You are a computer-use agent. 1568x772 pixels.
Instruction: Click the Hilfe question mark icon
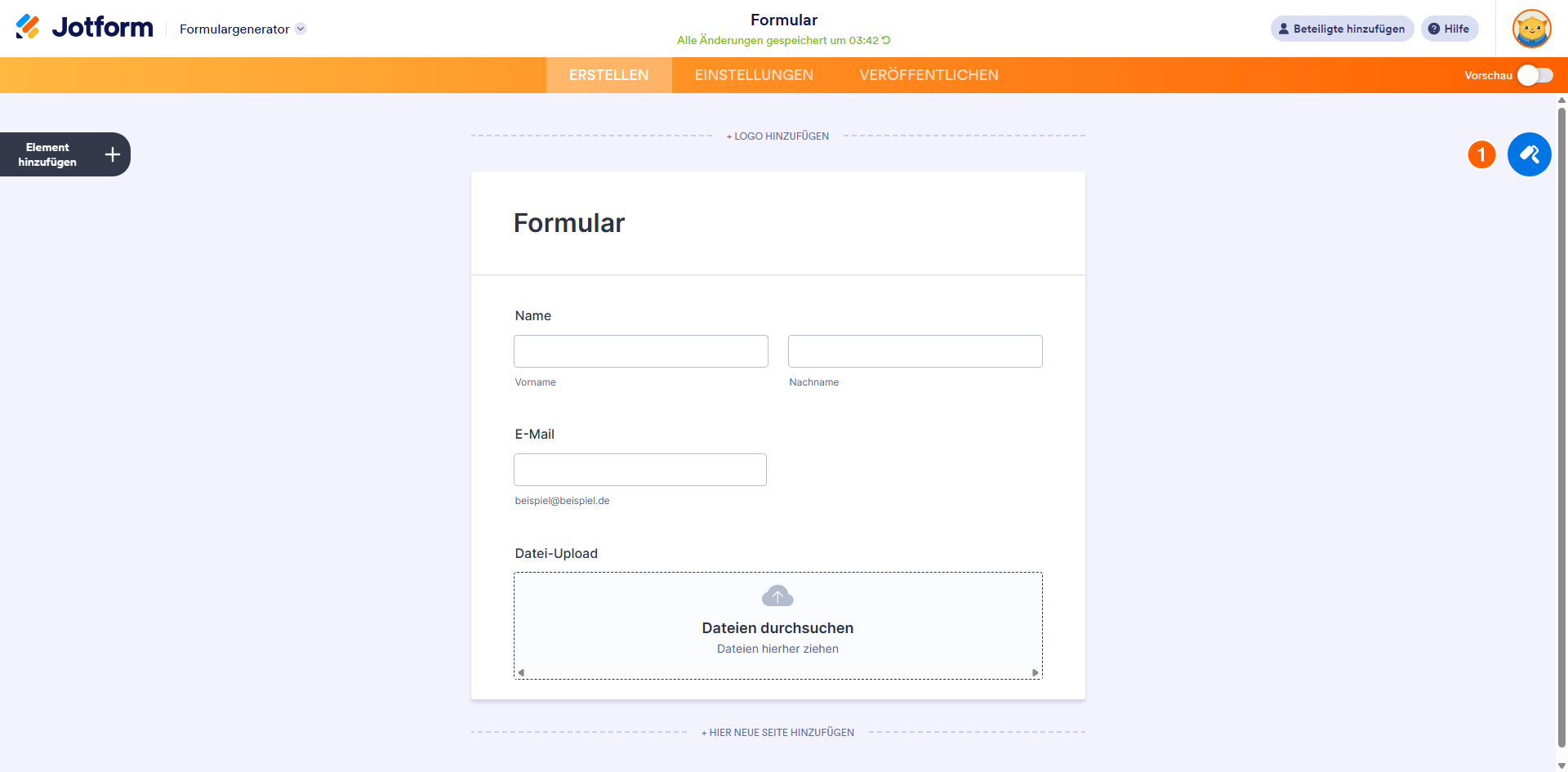point(1434,29)
